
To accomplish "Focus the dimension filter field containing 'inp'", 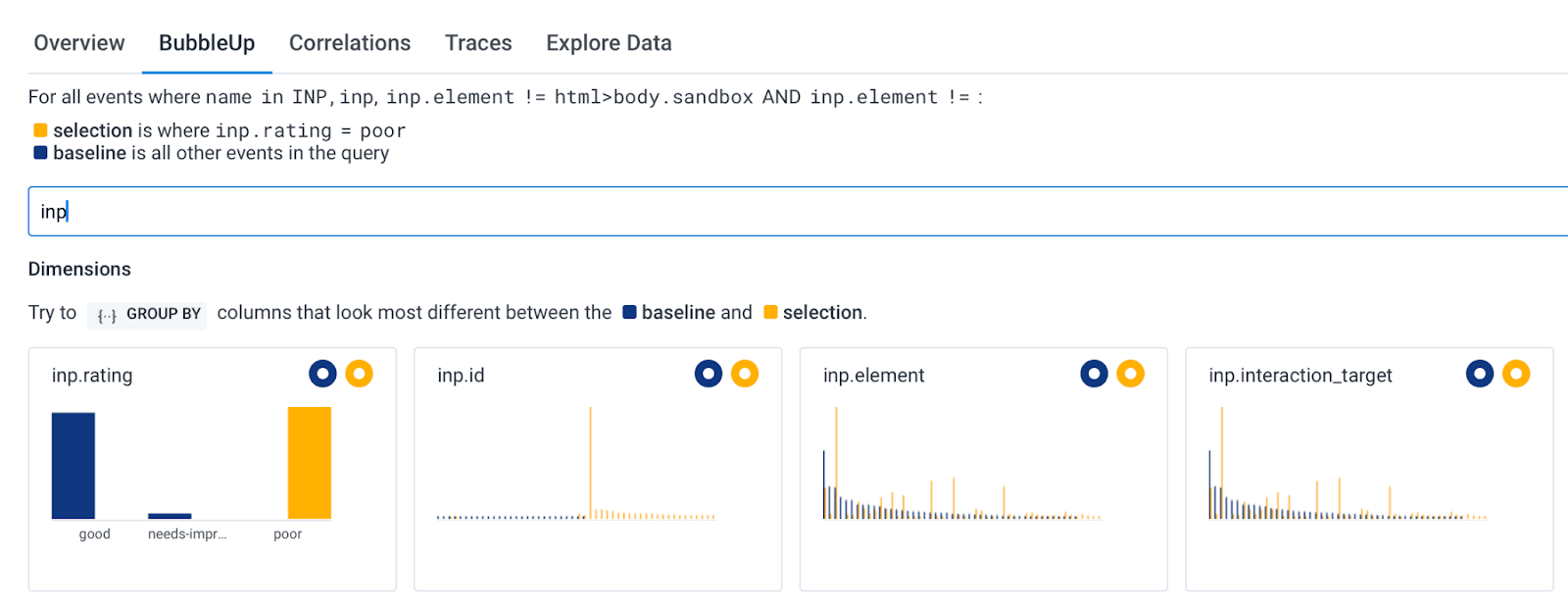I will (784, 212).
